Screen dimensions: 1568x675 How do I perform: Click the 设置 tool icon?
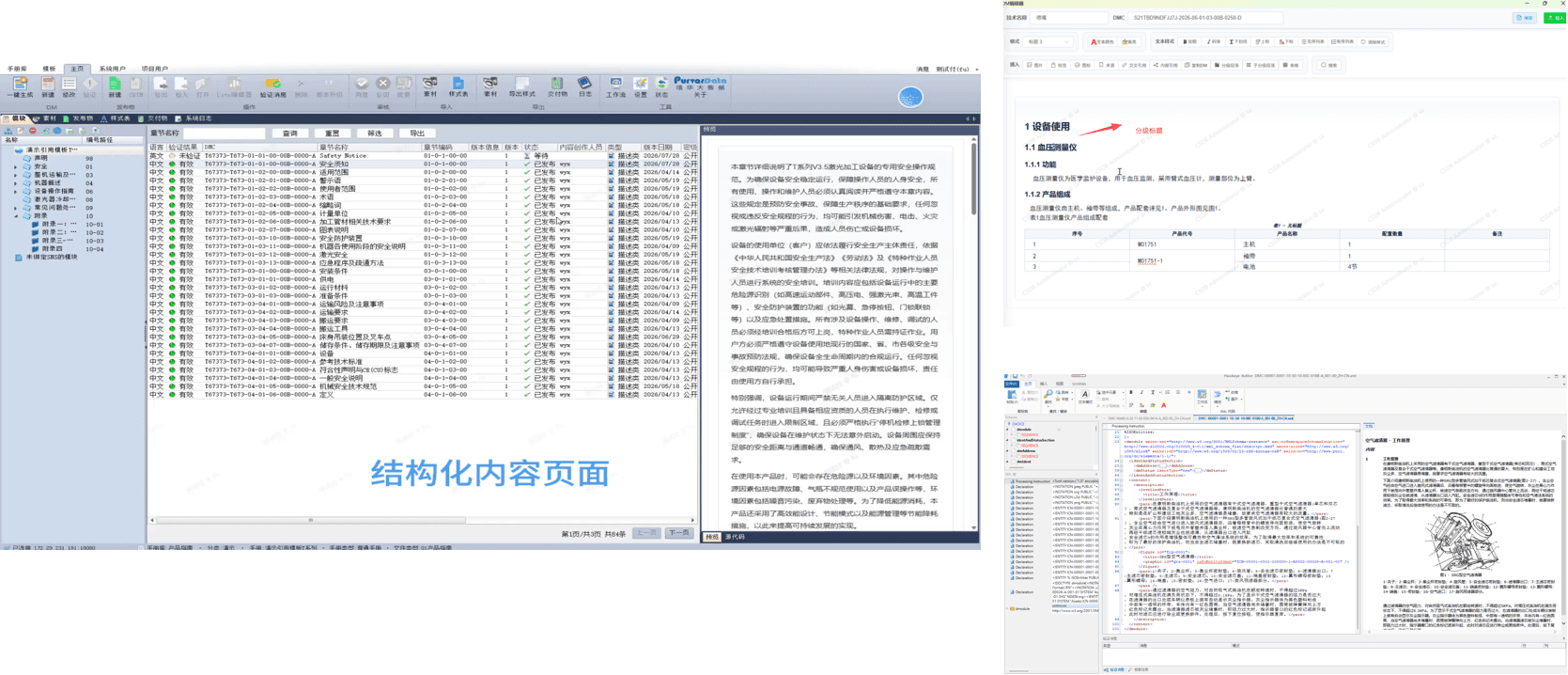pos(641,88)
